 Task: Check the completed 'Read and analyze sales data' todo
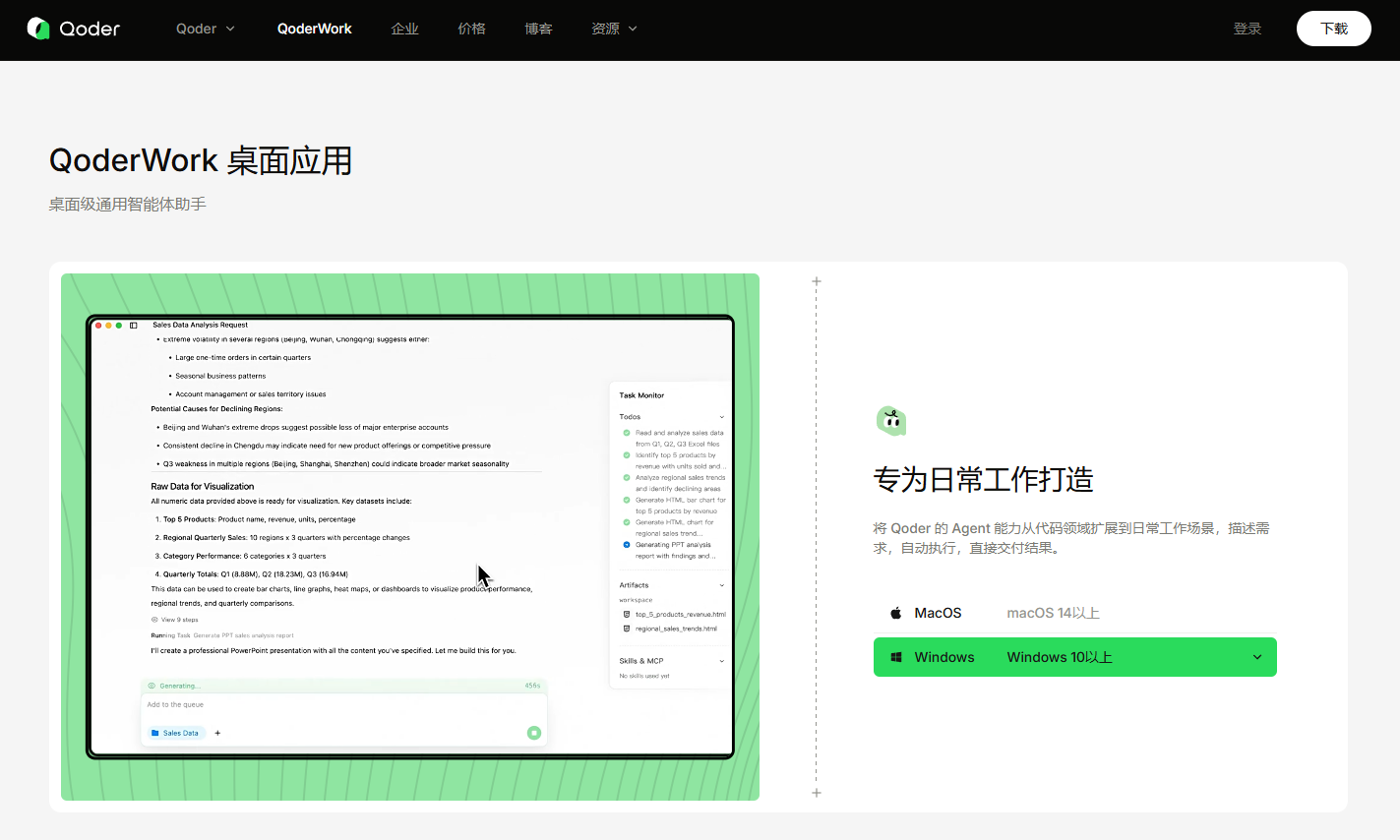pos(627,433)
